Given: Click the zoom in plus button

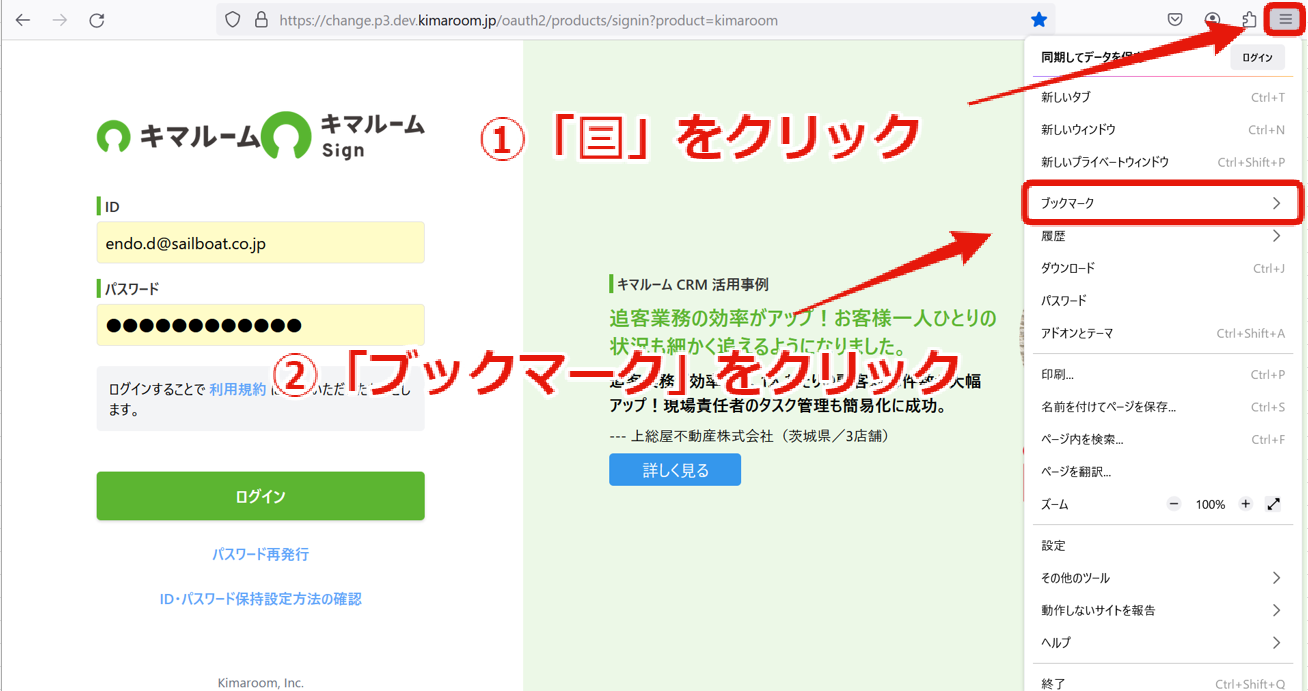Looking at the screenshot, I should click(x=1245, y=504).
